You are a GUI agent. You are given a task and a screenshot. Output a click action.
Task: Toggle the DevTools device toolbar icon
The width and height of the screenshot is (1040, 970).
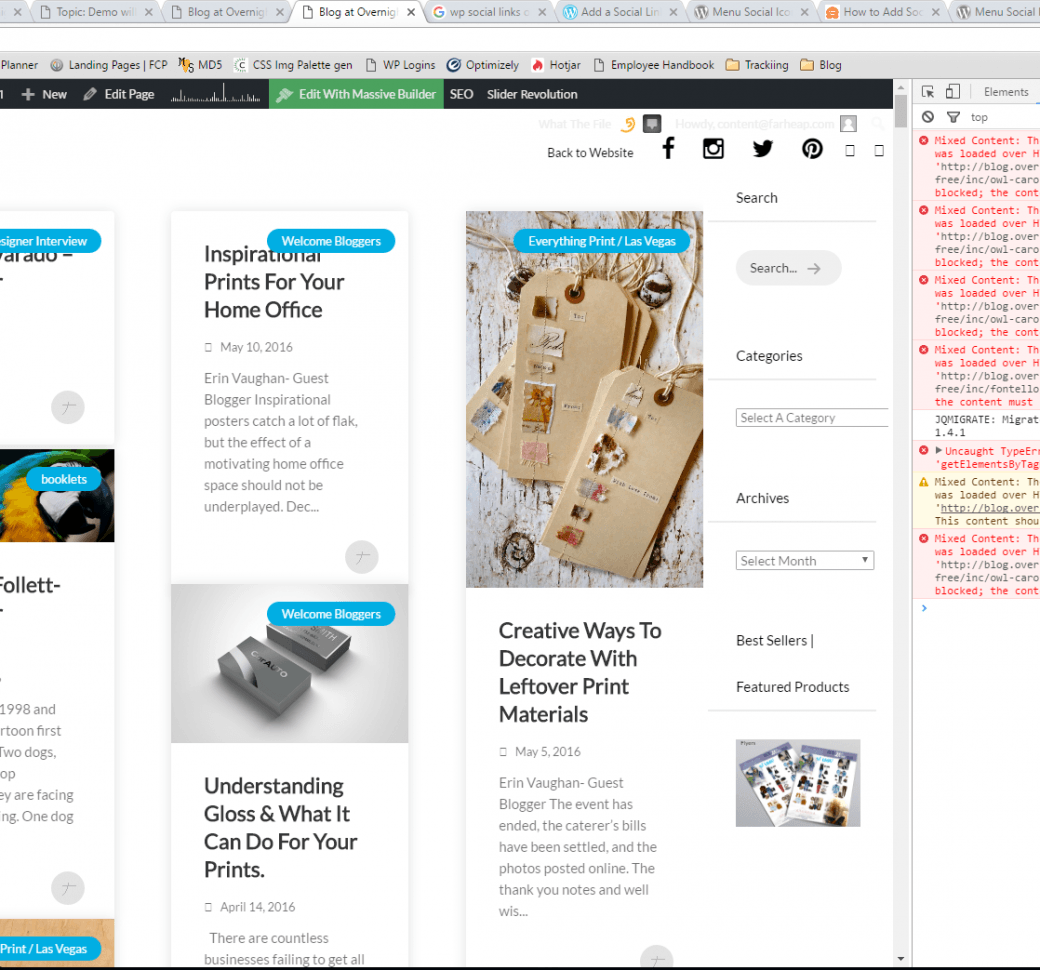(x=952, y=92)
